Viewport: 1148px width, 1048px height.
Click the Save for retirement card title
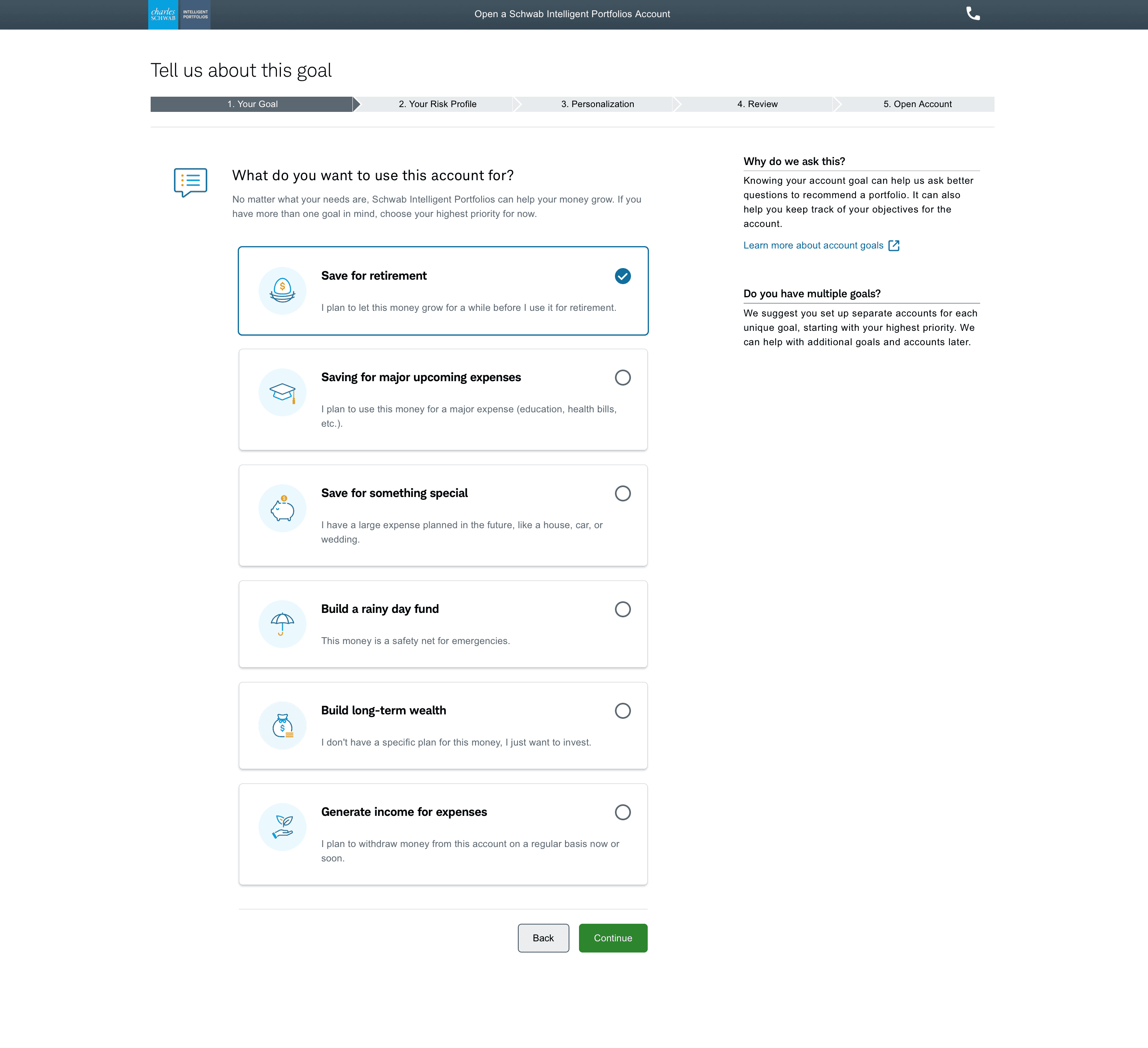(x=374, y=276)
